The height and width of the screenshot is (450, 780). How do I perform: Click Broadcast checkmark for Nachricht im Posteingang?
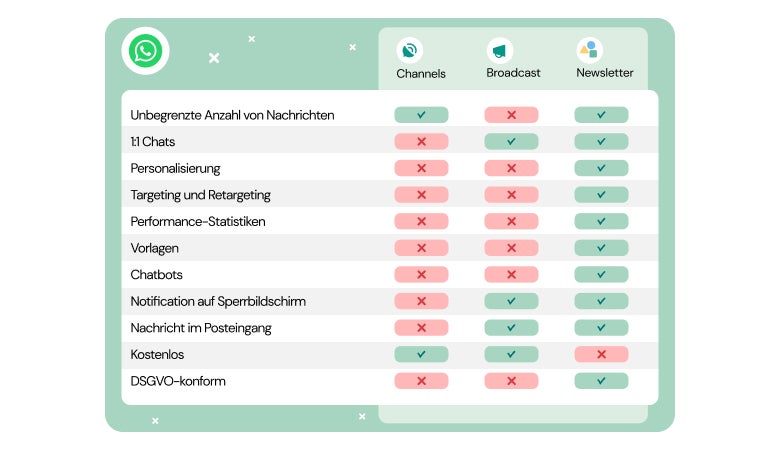(x=511, y=327)
